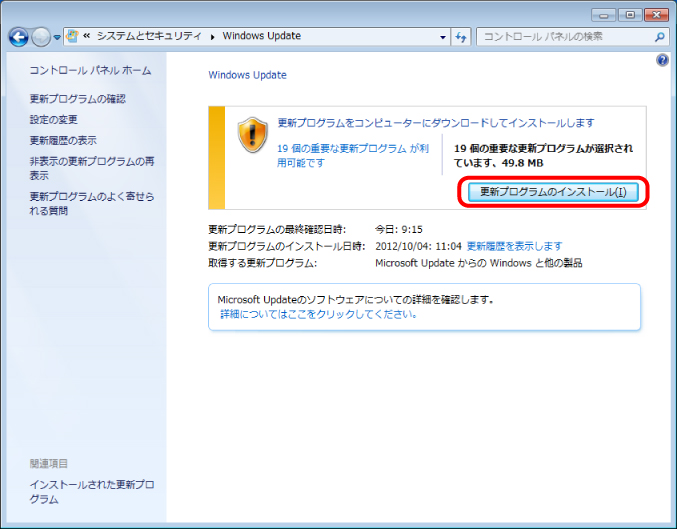Select システムとセキュリティ breadcrumb

pyautogui.click(x=149, y=36)
